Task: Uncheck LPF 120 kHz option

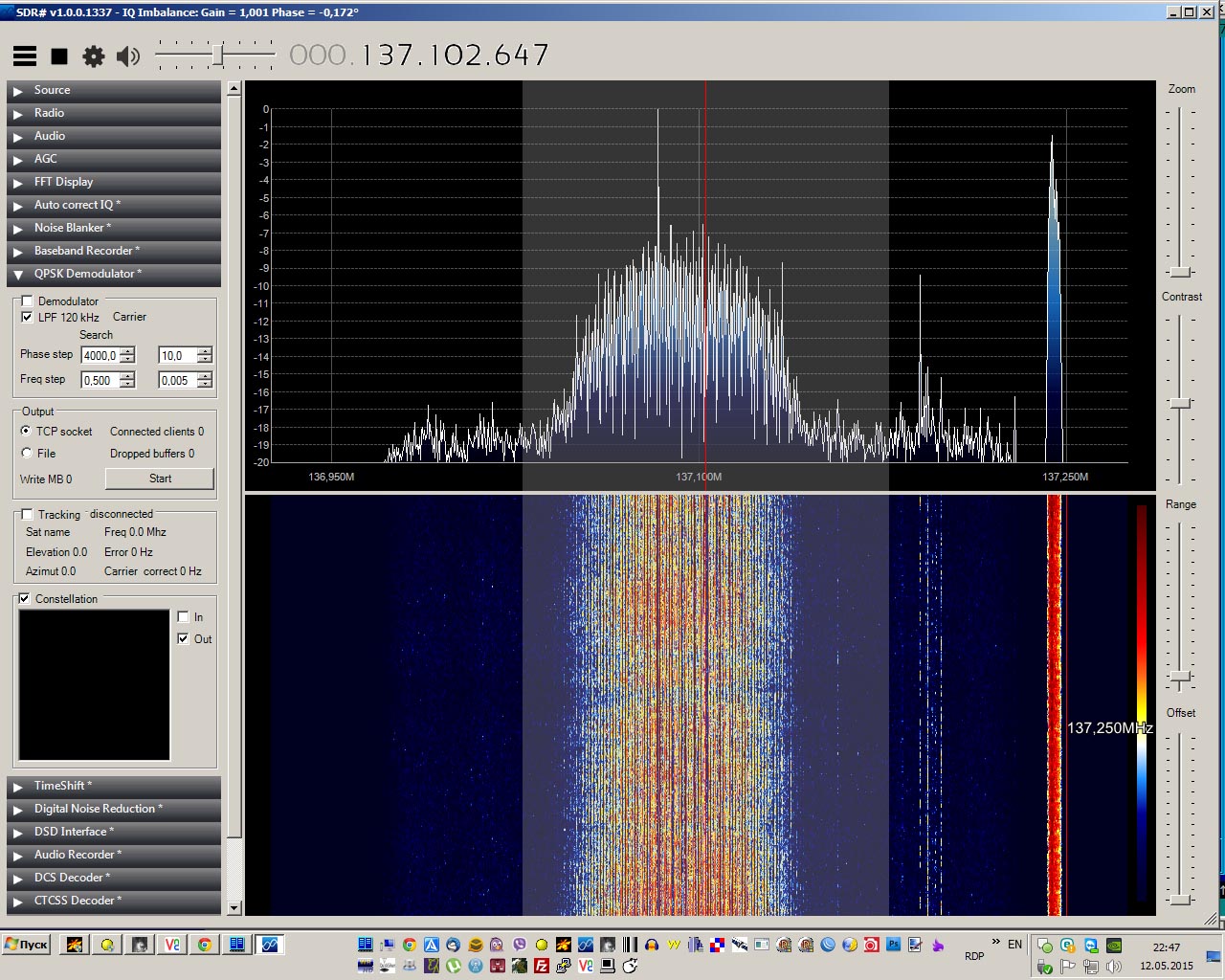Action: click(28, 317)
